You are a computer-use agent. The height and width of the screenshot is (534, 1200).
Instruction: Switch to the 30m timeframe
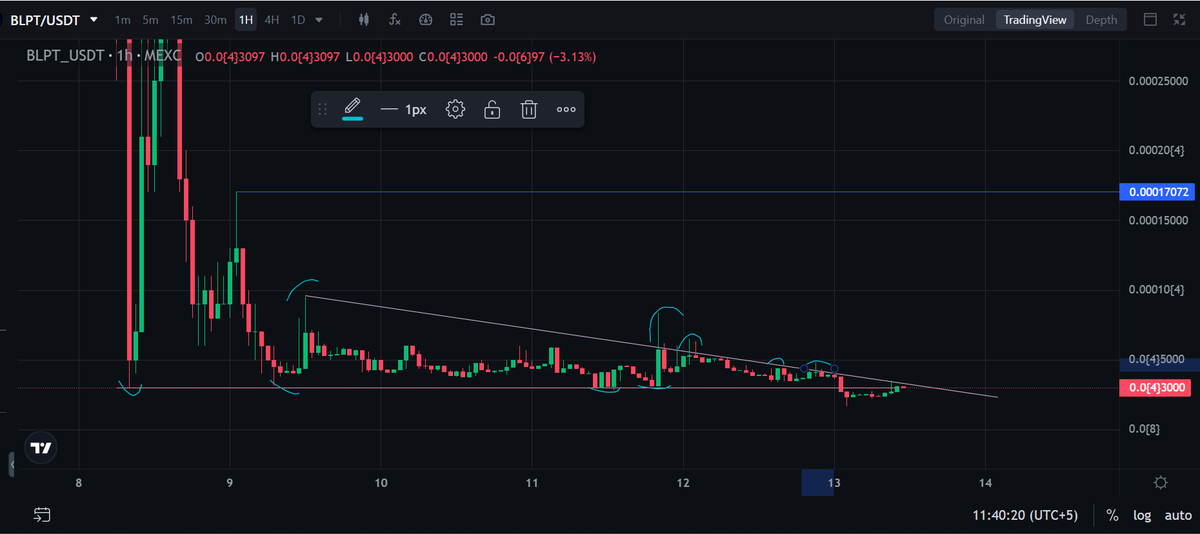pos(215,20)
